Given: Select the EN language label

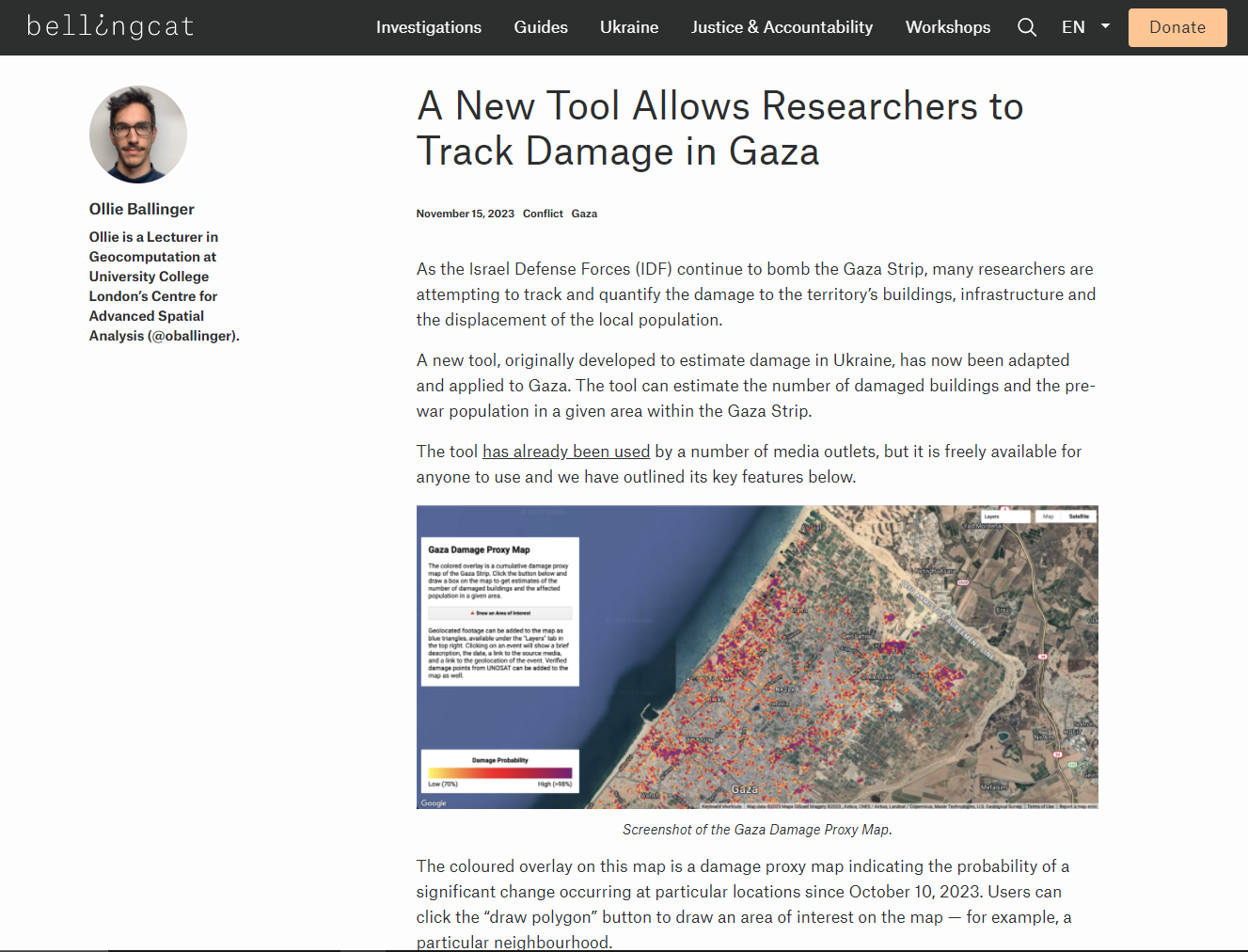Looking at the screenshot, I should pos(1073,27).
